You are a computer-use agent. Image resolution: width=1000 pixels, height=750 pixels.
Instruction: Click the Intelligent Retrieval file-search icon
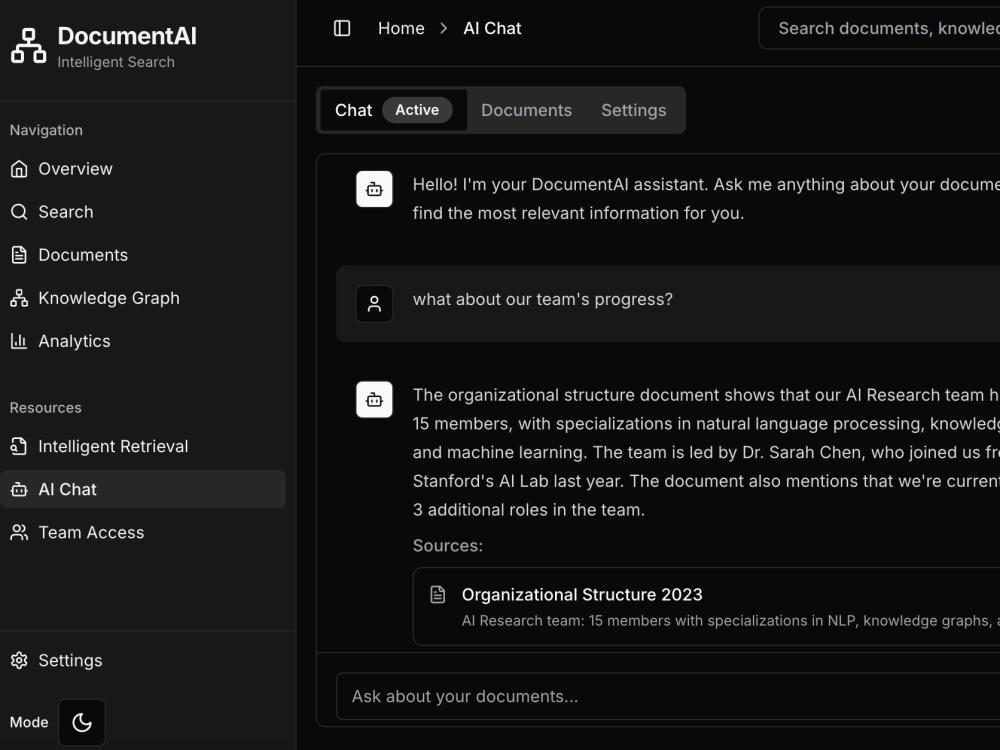[19, 446]
